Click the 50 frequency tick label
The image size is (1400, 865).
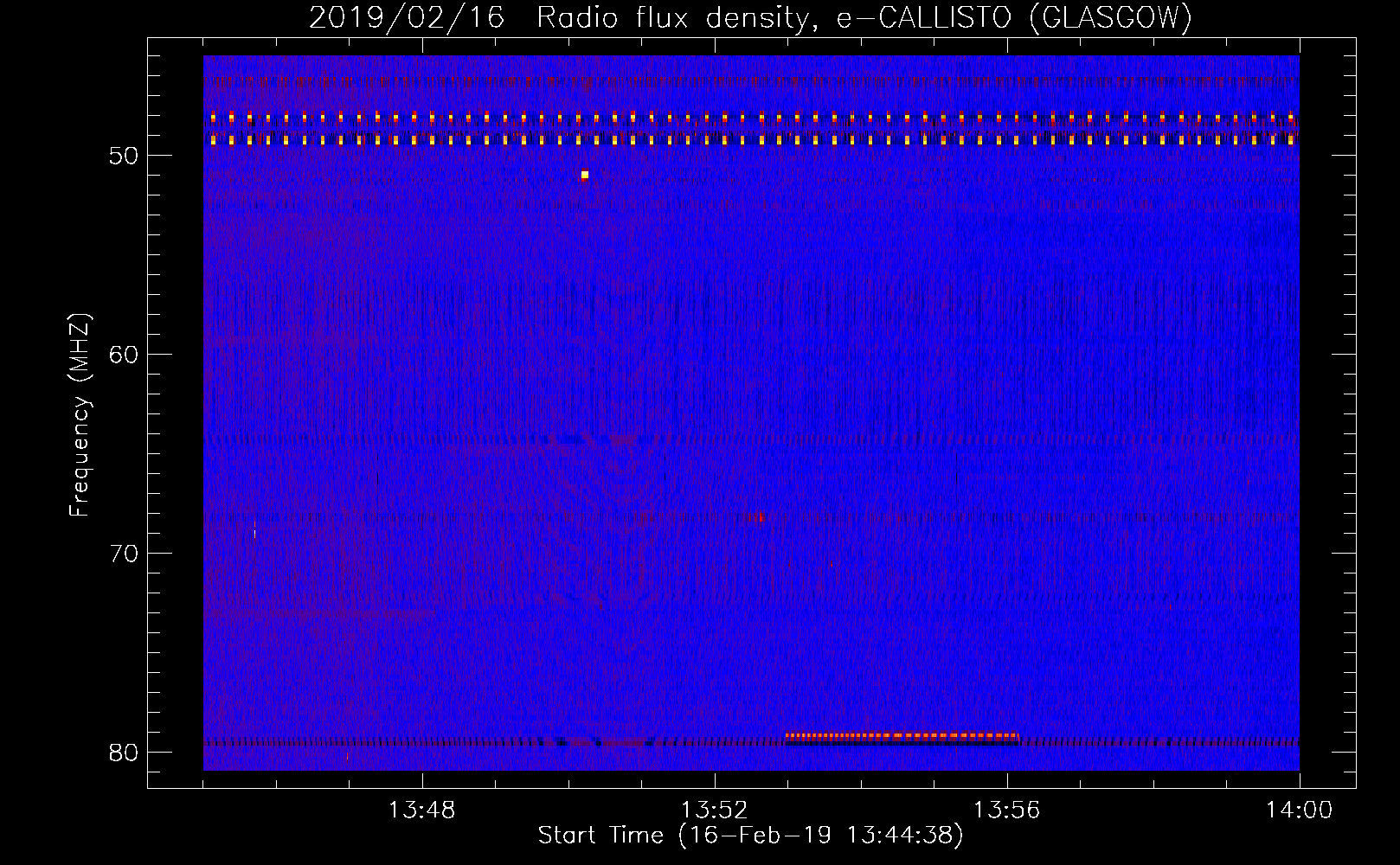[x=124, y=156]
